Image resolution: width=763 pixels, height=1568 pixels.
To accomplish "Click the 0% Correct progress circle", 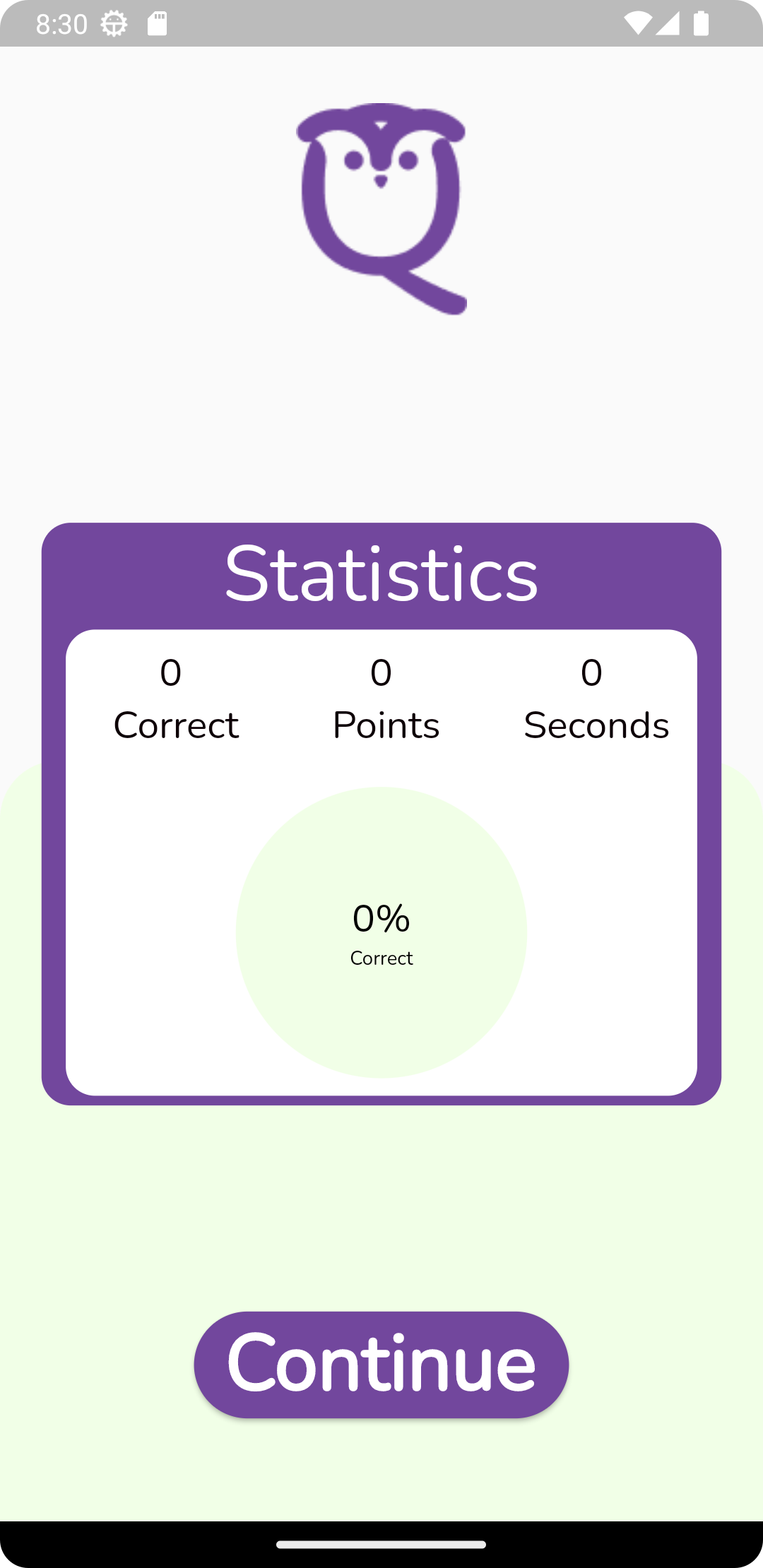I will (381, 932).
